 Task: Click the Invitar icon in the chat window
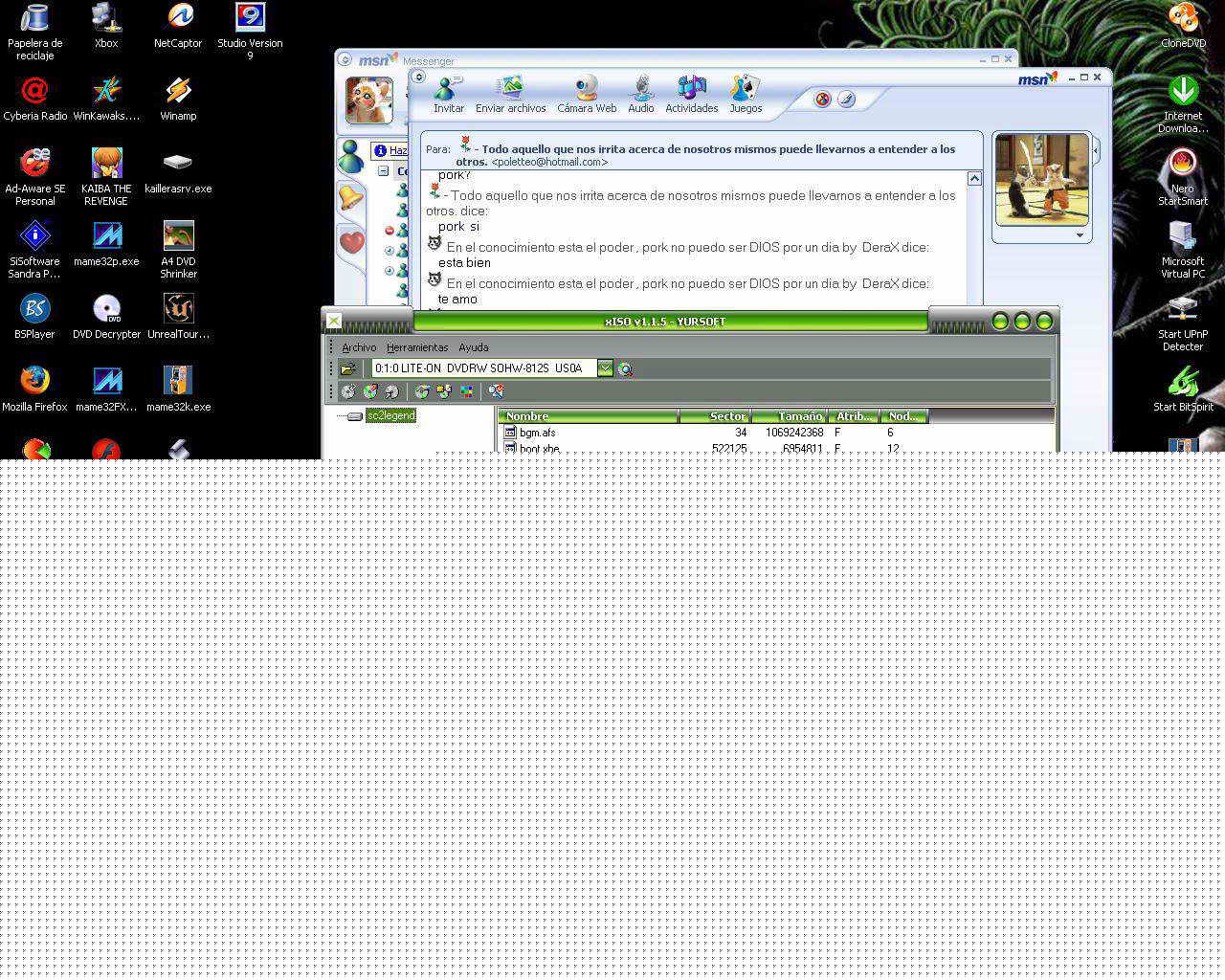click(x=448, y=96)
